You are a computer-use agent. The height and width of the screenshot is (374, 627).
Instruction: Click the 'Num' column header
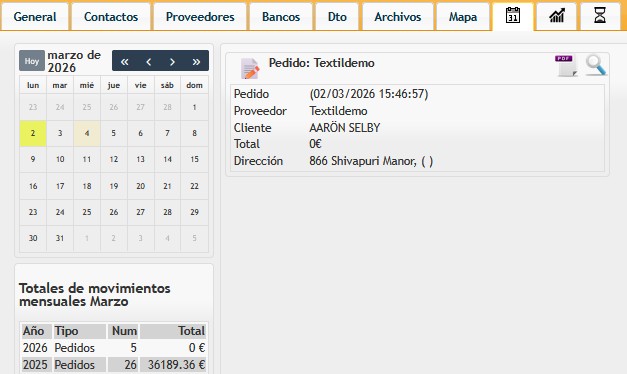[x=124, y=331]
